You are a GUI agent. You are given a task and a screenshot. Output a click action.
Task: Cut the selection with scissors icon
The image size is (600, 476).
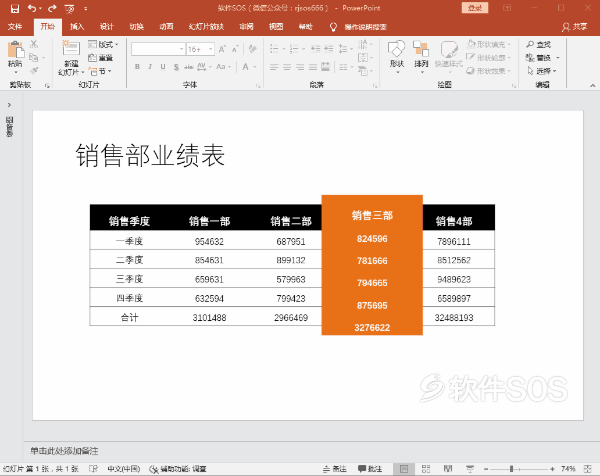tap(34, 44)
